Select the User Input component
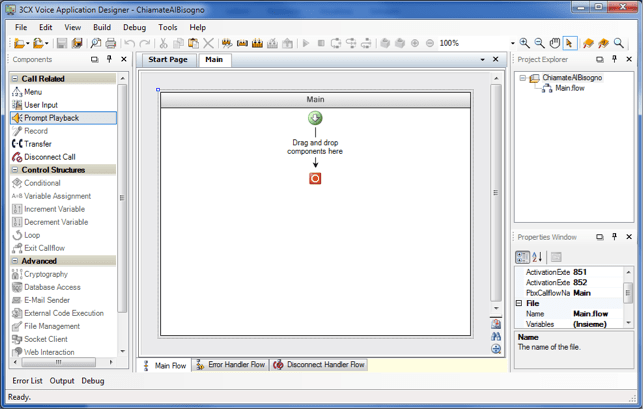 [35, 105]
